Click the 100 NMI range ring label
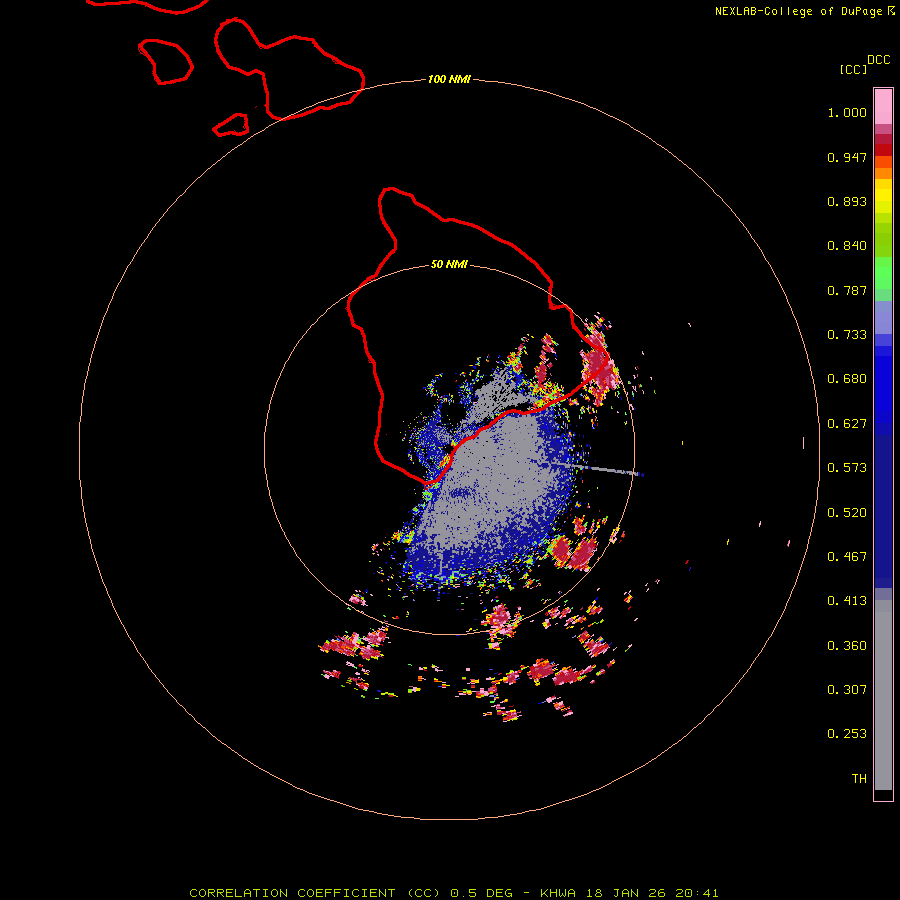This screenshot has width=900, height=900. (449, 79)
